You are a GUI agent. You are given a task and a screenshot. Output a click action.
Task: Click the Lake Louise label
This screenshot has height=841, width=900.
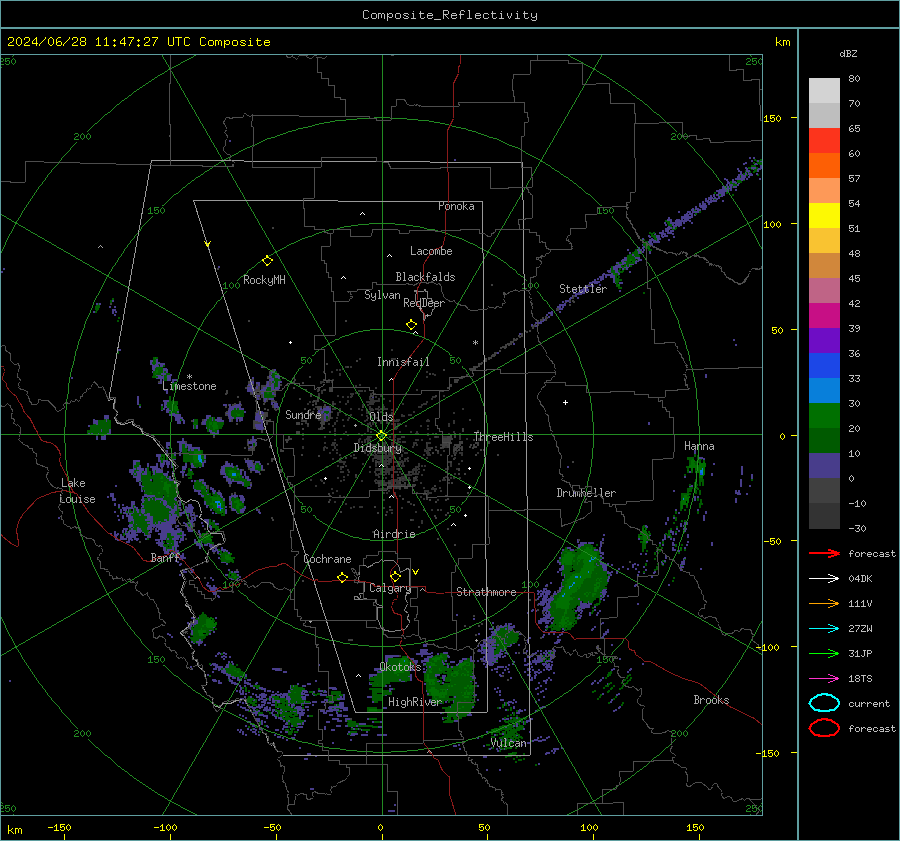[77, 491]
